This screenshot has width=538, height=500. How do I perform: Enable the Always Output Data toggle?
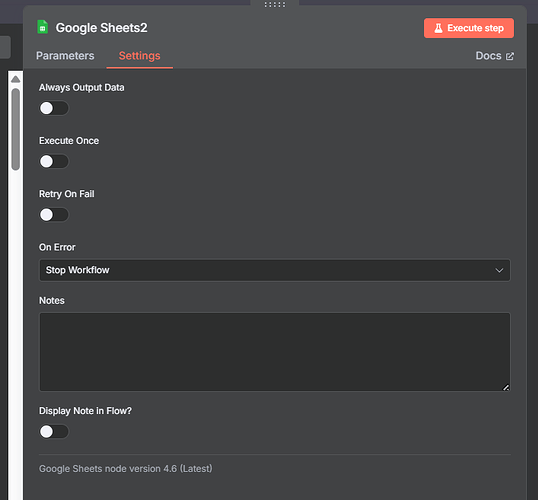point(54,108)
